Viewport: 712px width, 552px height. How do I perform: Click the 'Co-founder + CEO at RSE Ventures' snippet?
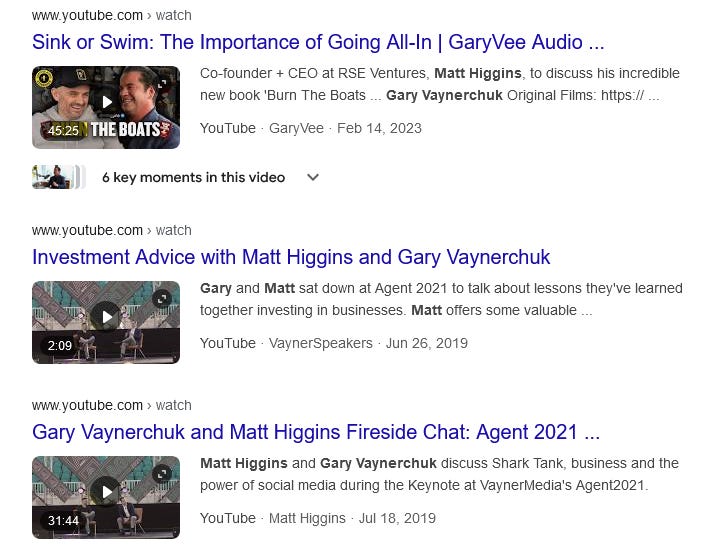click(440, 84)
